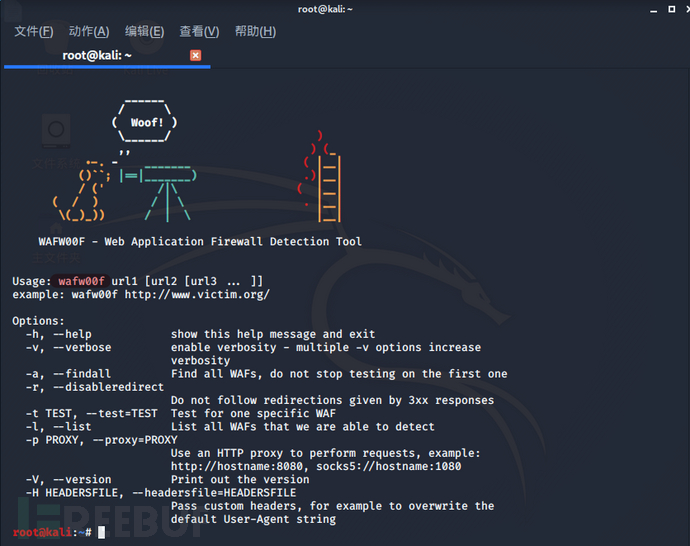Click the terminal prompt cursor
Screen dimensions: 690x546
pos(102,532)
